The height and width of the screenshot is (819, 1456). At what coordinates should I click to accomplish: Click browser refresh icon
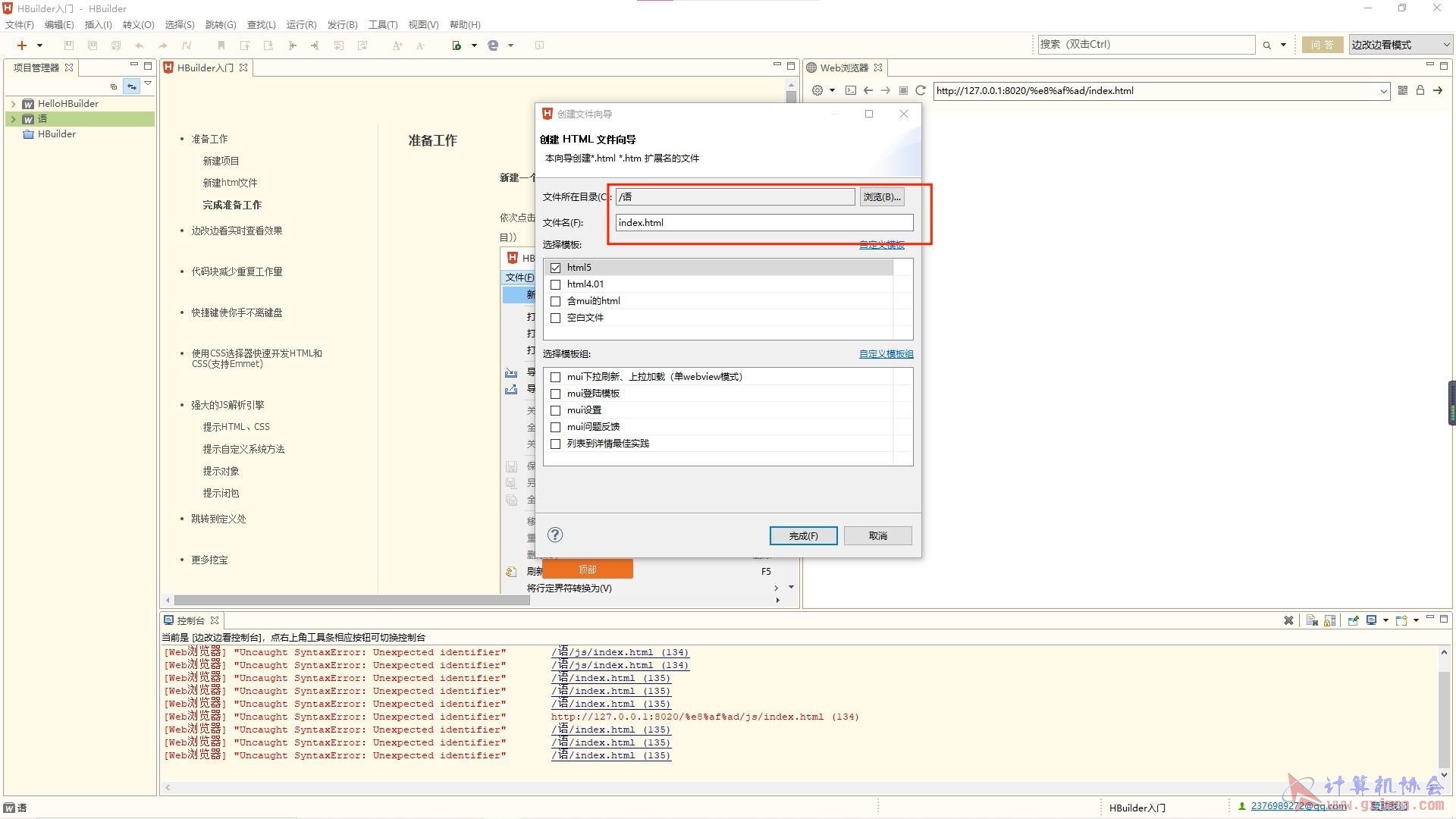[x=921, y=90]
